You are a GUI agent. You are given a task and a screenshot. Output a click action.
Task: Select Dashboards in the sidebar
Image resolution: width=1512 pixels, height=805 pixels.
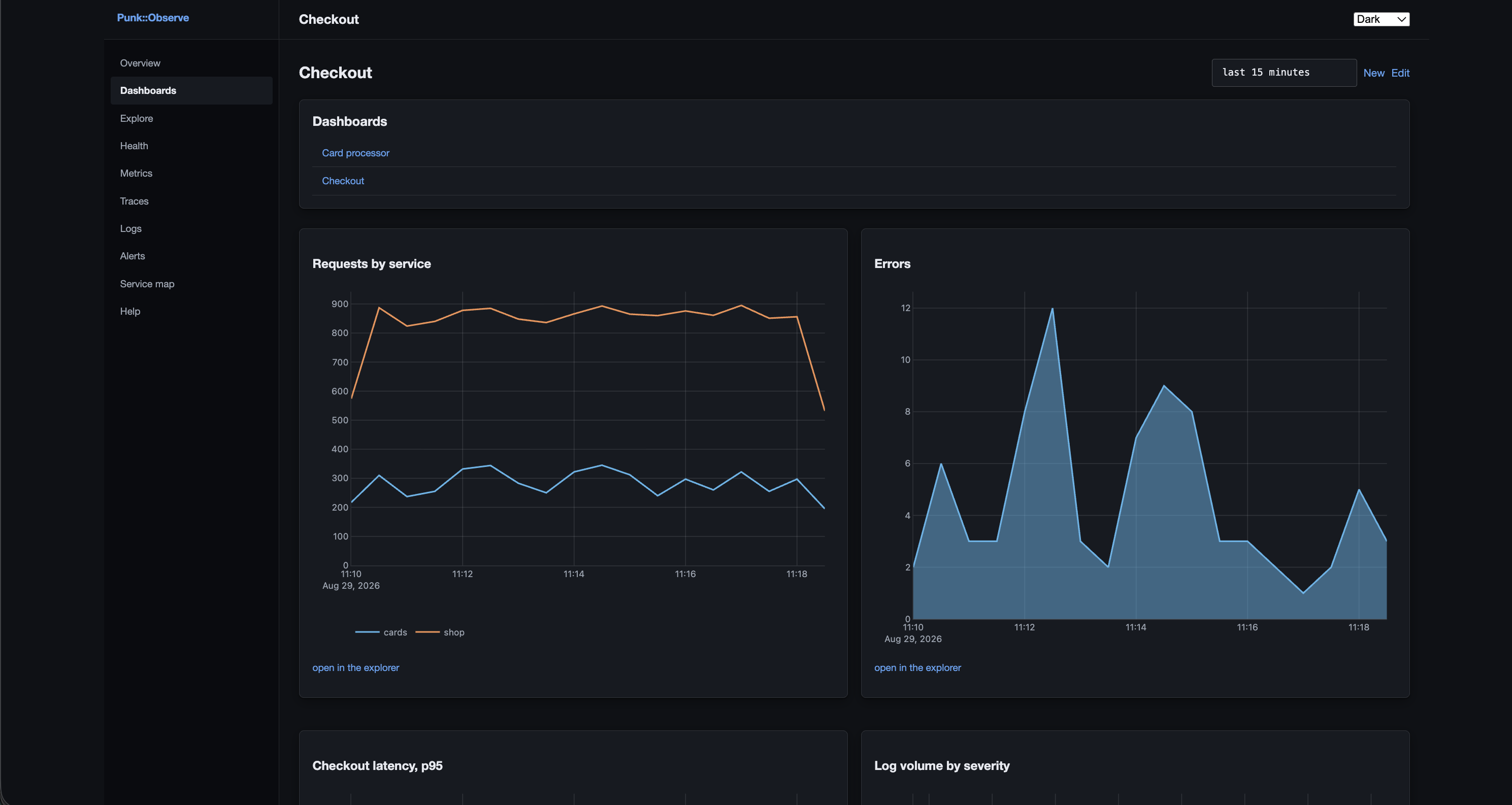click(191, 90)
